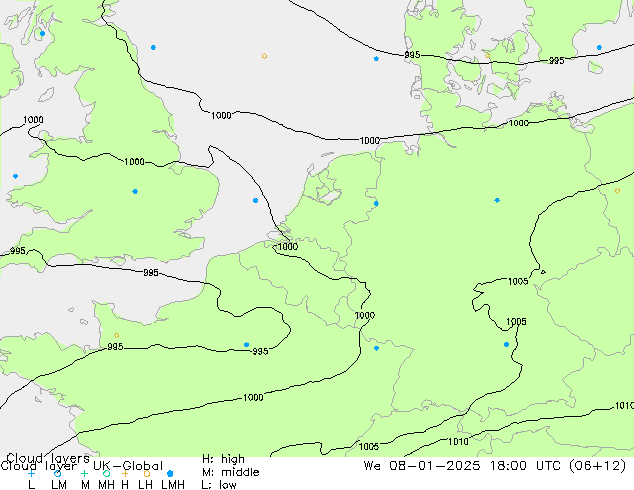
Task: Click the green M cross legend symbol
Action: 84,473
